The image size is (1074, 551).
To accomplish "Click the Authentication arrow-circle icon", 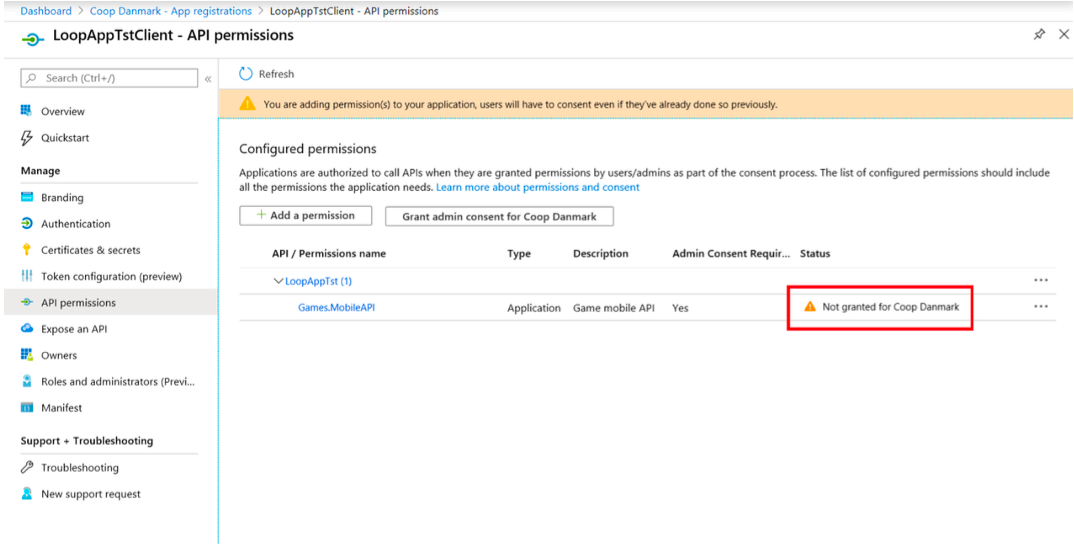I will click(x=27, y=223).
